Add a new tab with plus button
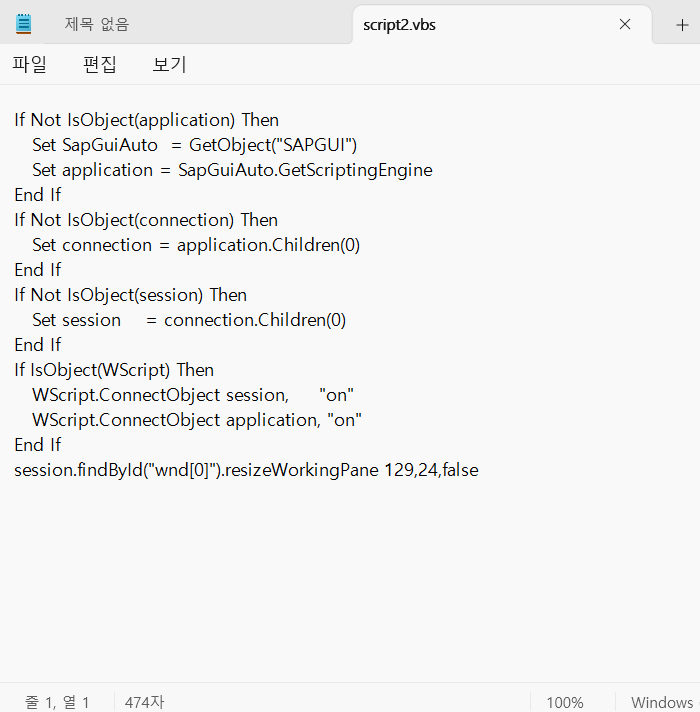Viewport: 700px width, 712px height. coord(682,25)
